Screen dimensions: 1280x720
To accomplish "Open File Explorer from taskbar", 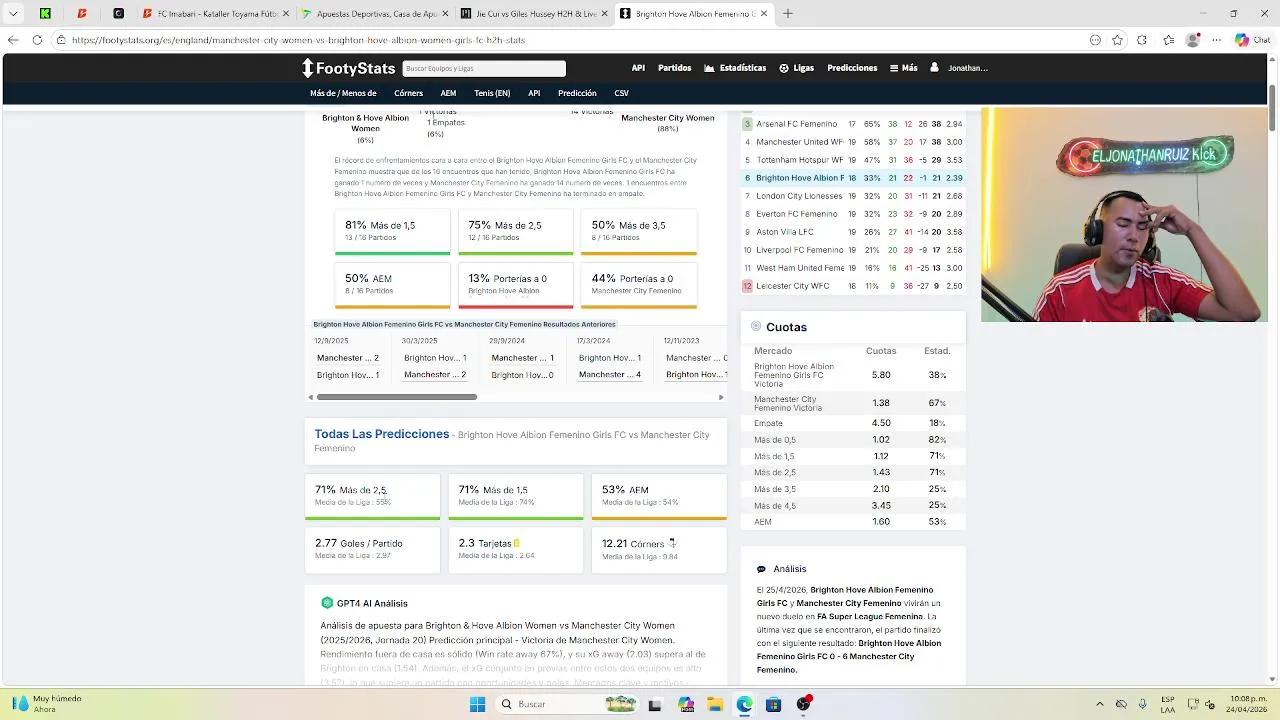I will click(x=715, y=704).
